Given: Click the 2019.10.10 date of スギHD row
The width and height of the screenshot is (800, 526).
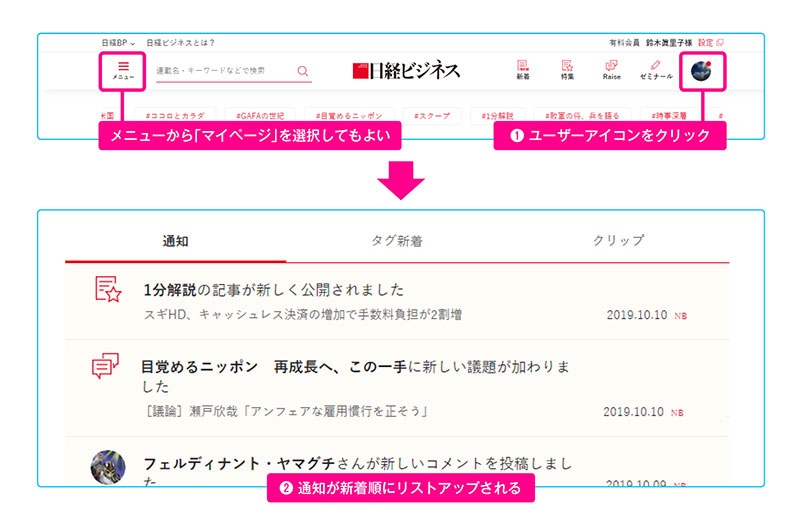Looking at the screenshot, I should coord(637,315).
